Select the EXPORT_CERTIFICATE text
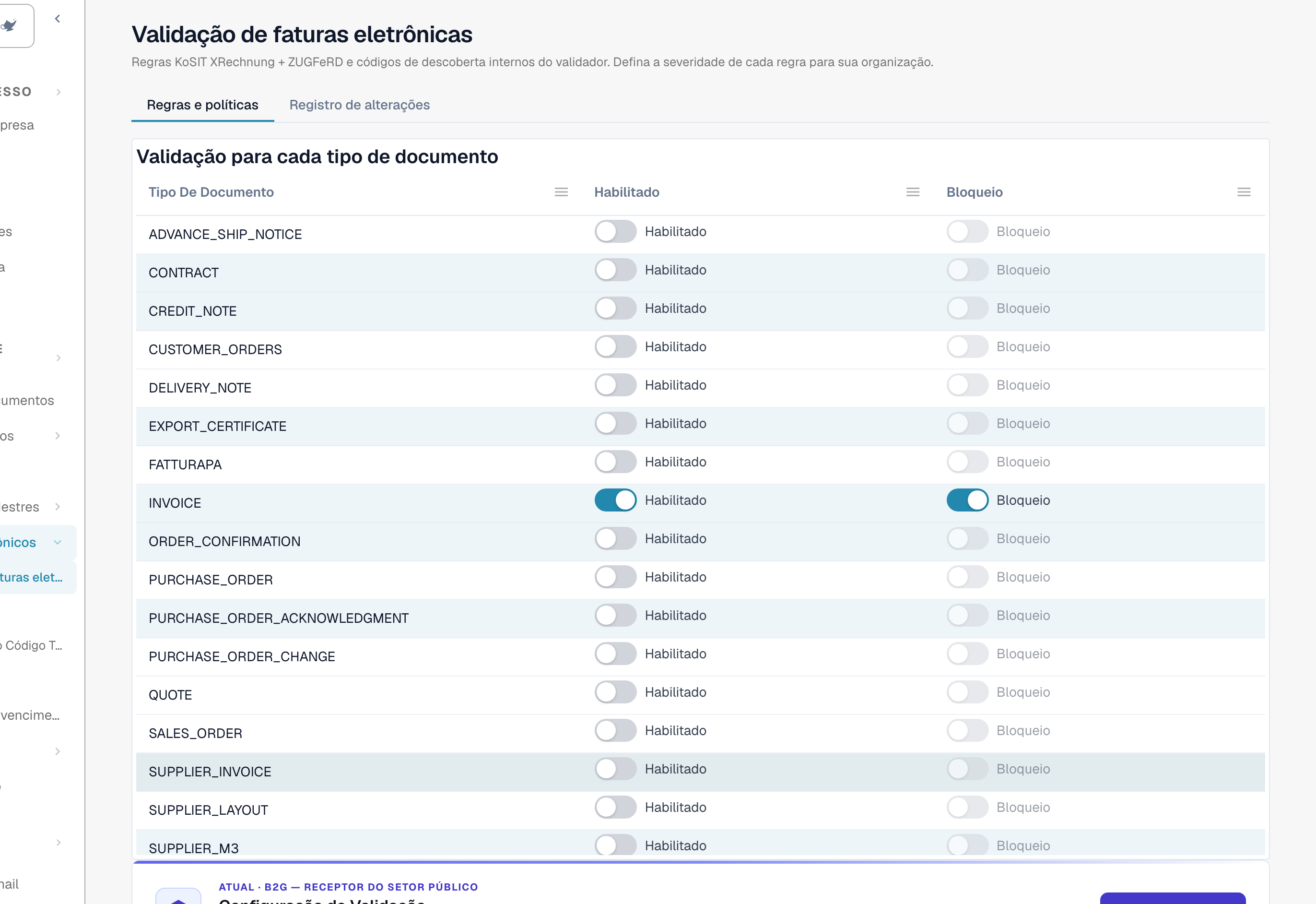Image resolution: width=1316 pixels, height=904 pixels. pos(217,427)
